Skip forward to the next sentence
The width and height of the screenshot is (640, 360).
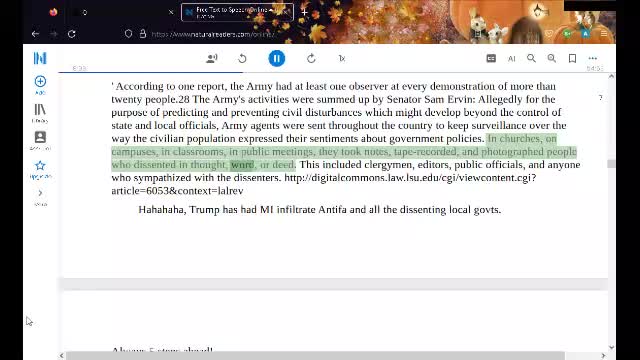pos(311,58)
